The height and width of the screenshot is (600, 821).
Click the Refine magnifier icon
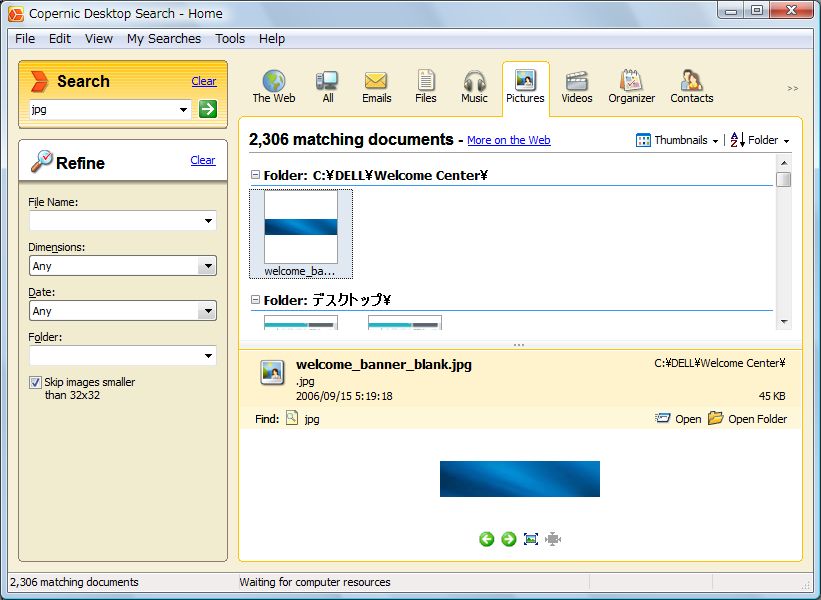click(x=41, y=161)
